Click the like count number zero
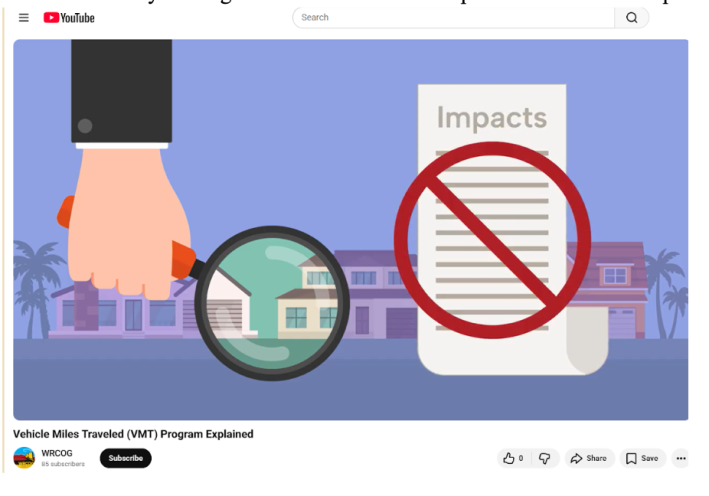Viewport: 709px width, 496px height. tap(521, 458)
